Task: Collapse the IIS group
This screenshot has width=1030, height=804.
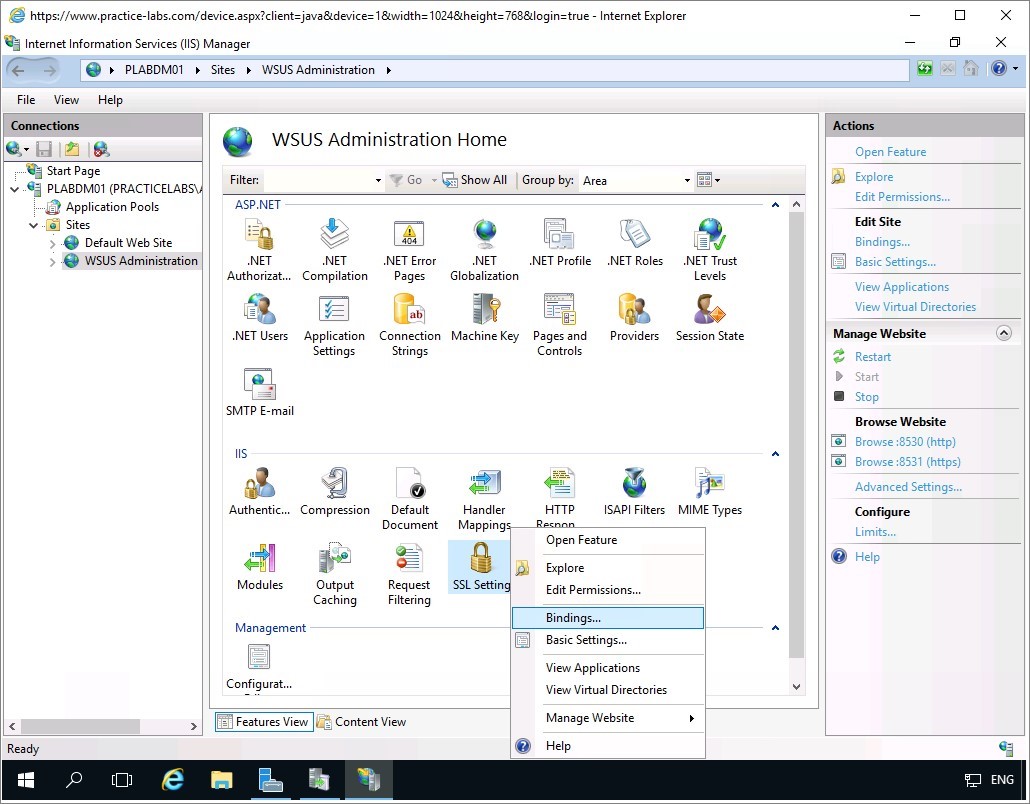Action: 775,454
